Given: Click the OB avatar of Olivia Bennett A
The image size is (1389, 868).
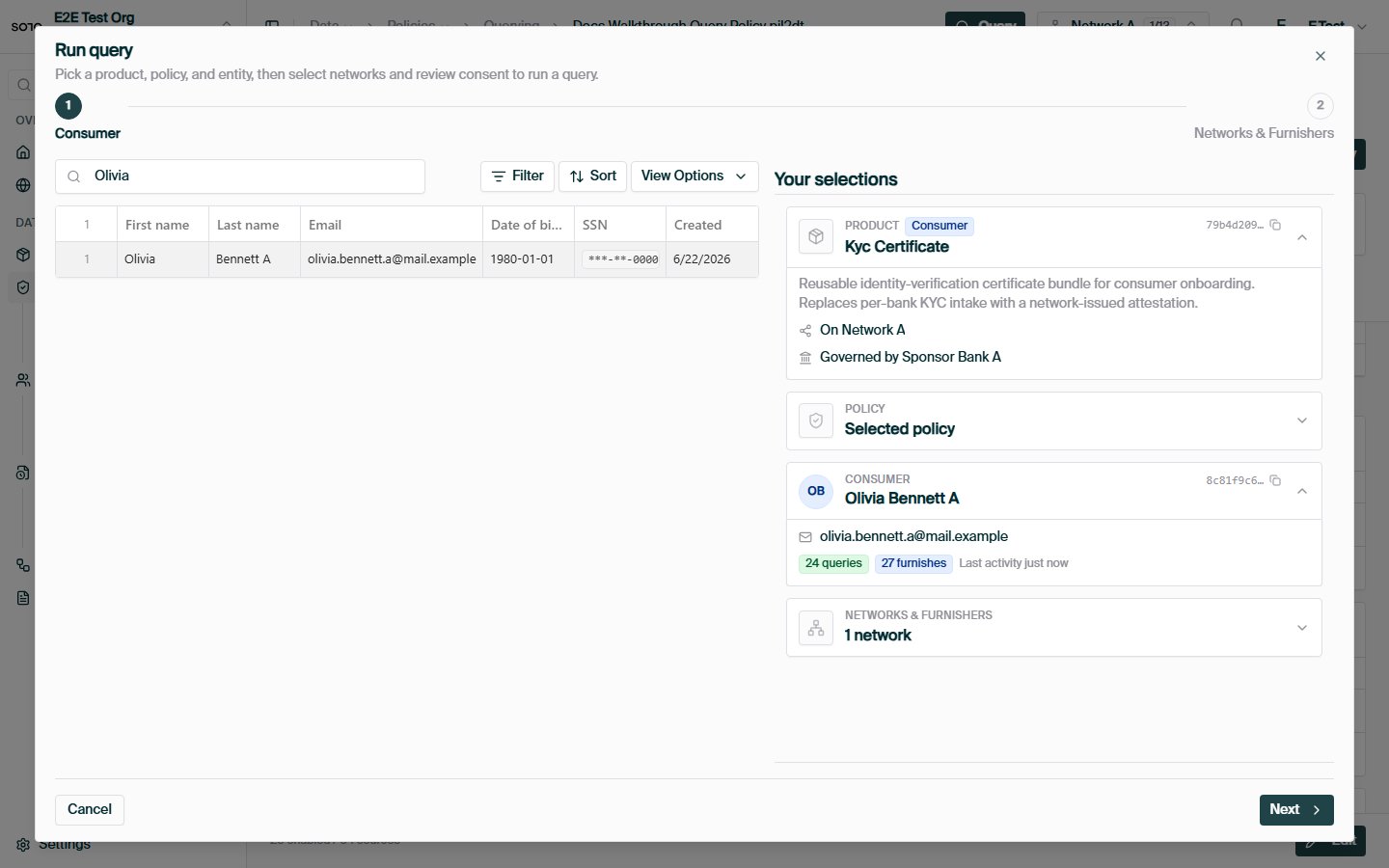Looking at the screenshot, I should pyautogui.click(x=816, y=491).
